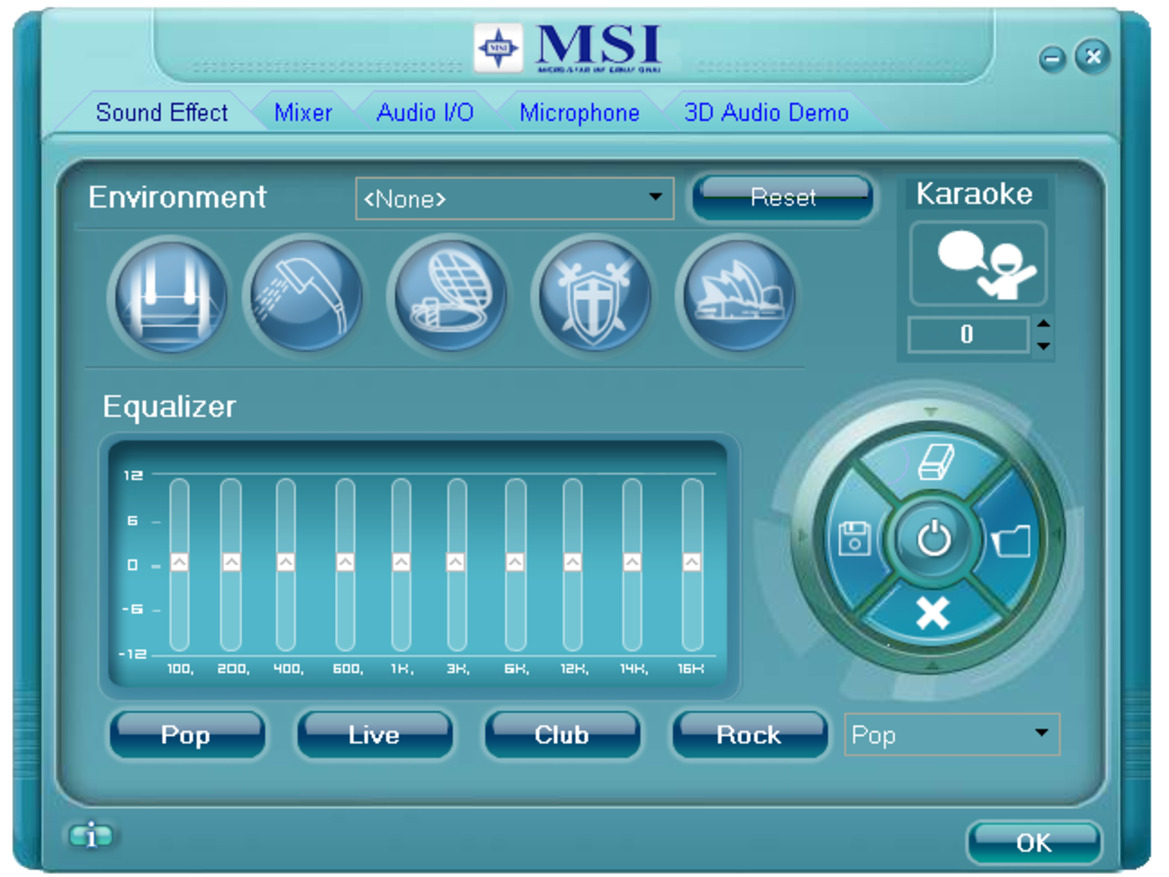
Task: Expand the equalizer preset Pop dropdown
Action: point(1041,734)
